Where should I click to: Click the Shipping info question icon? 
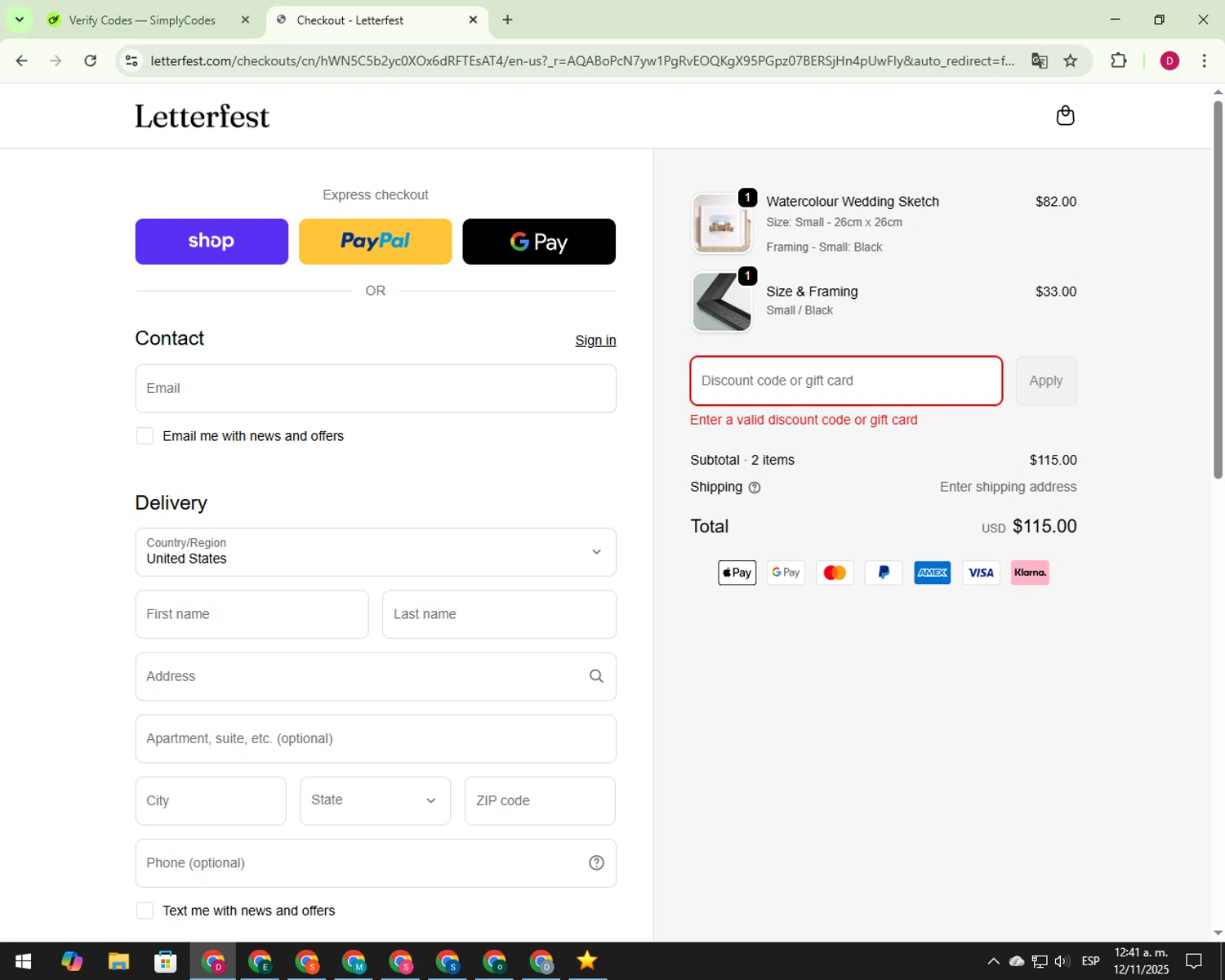point(755,488)
